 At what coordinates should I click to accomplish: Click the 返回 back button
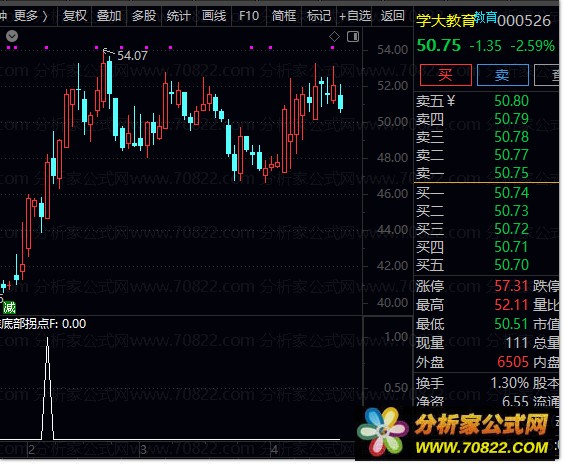(x=392, y=16)
